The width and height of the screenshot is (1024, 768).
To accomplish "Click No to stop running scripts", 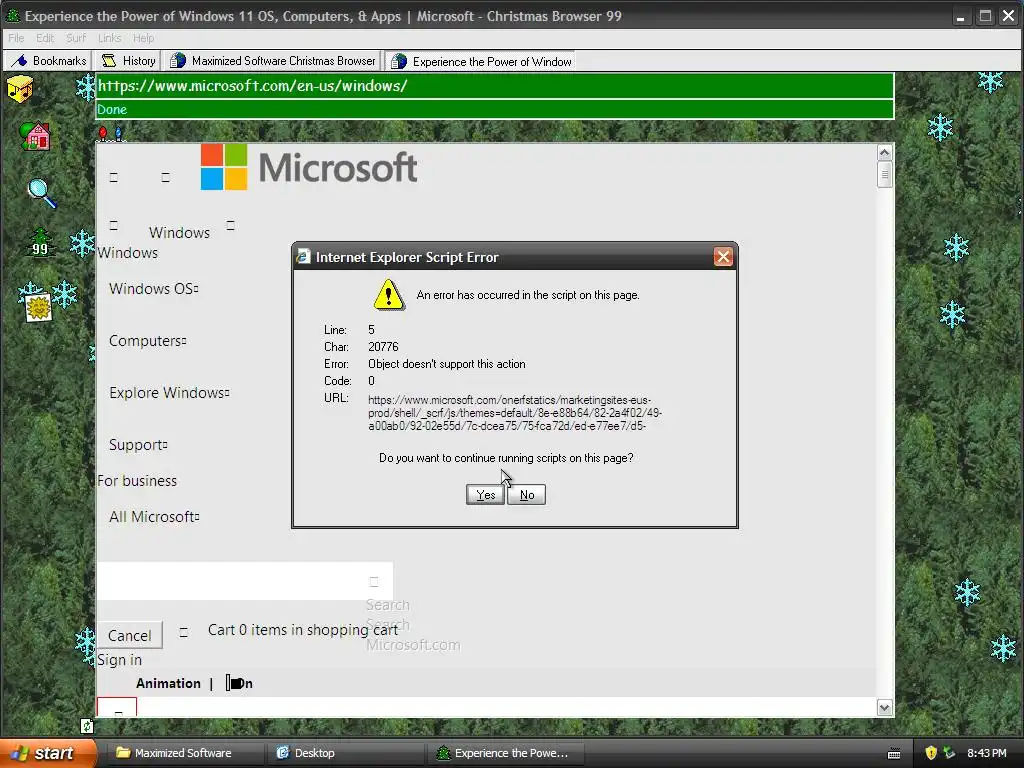I will coord(526,495).
